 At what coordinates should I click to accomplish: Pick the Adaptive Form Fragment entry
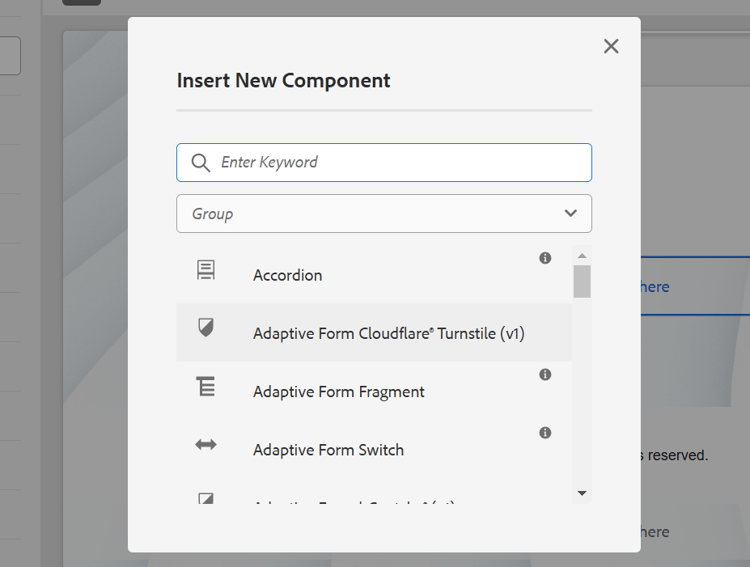pos(339,392)
